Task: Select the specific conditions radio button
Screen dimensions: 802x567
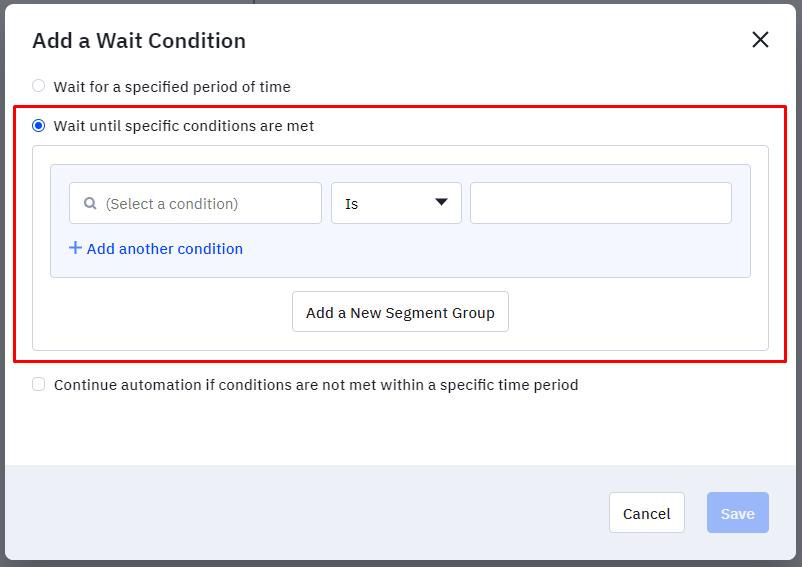Action: 38,125
